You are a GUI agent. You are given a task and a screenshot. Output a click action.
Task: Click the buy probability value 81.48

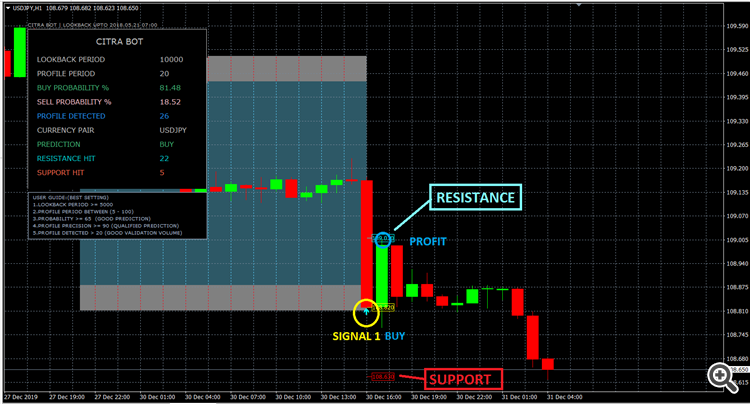point(170,88)
